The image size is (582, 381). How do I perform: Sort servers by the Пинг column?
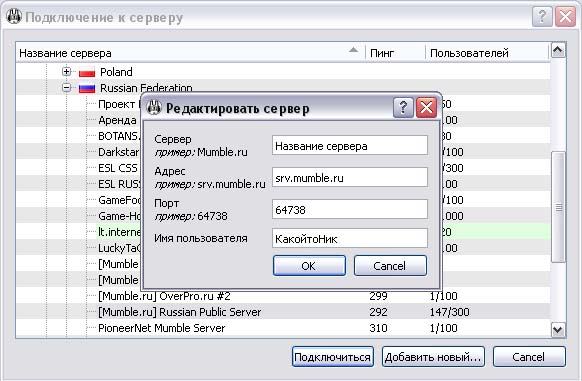(395, 53)
